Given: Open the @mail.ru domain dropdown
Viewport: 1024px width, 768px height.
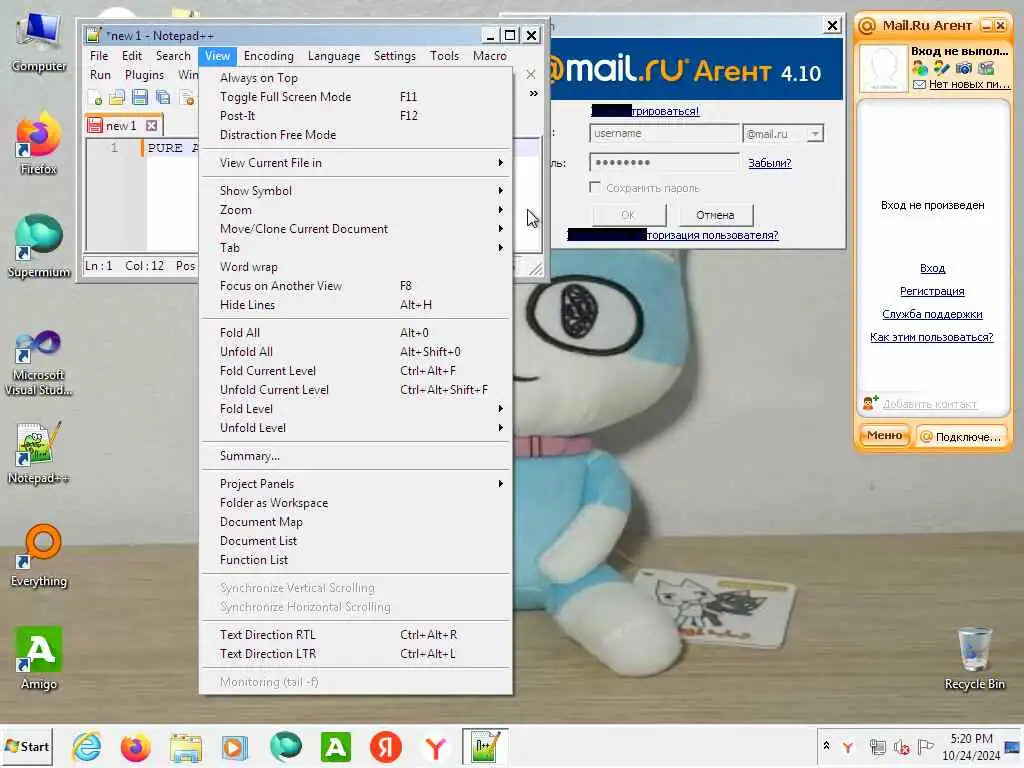Looking at the screenshot, I should click(x=814, y=134).
